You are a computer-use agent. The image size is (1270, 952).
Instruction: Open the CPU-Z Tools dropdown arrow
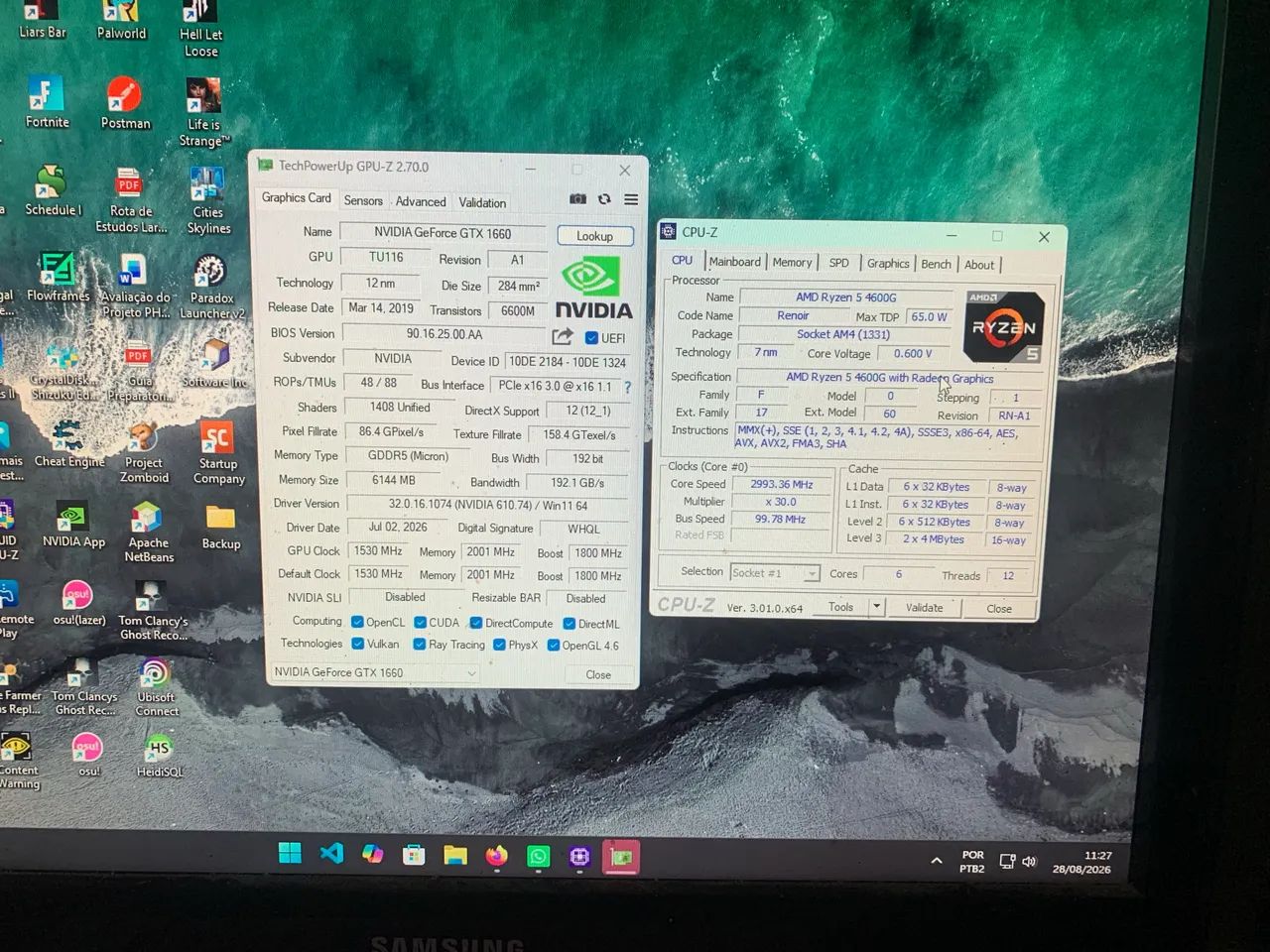click(x=876, y=606)
